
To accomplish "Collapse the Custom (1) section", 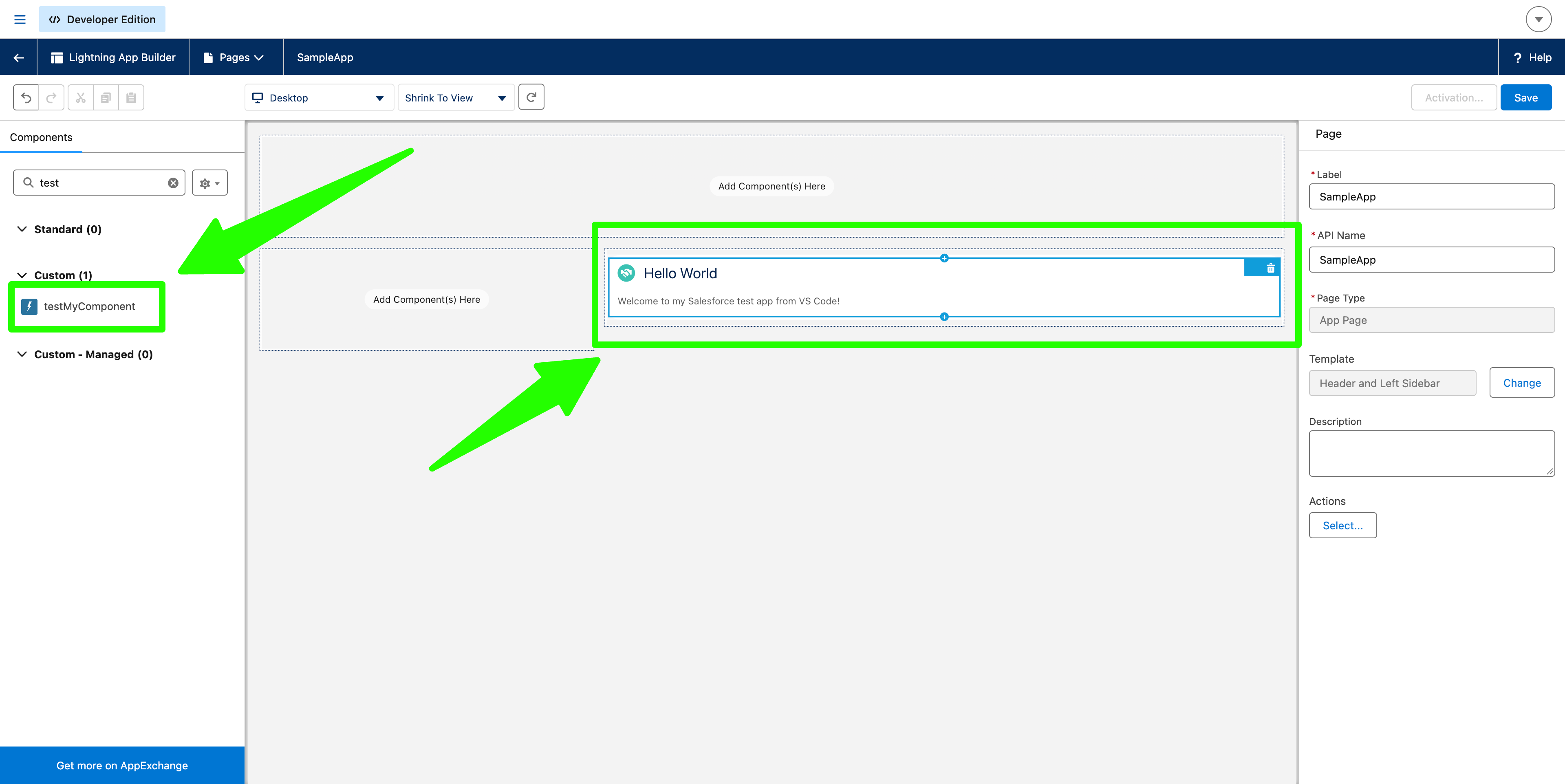I will point(22,275).
